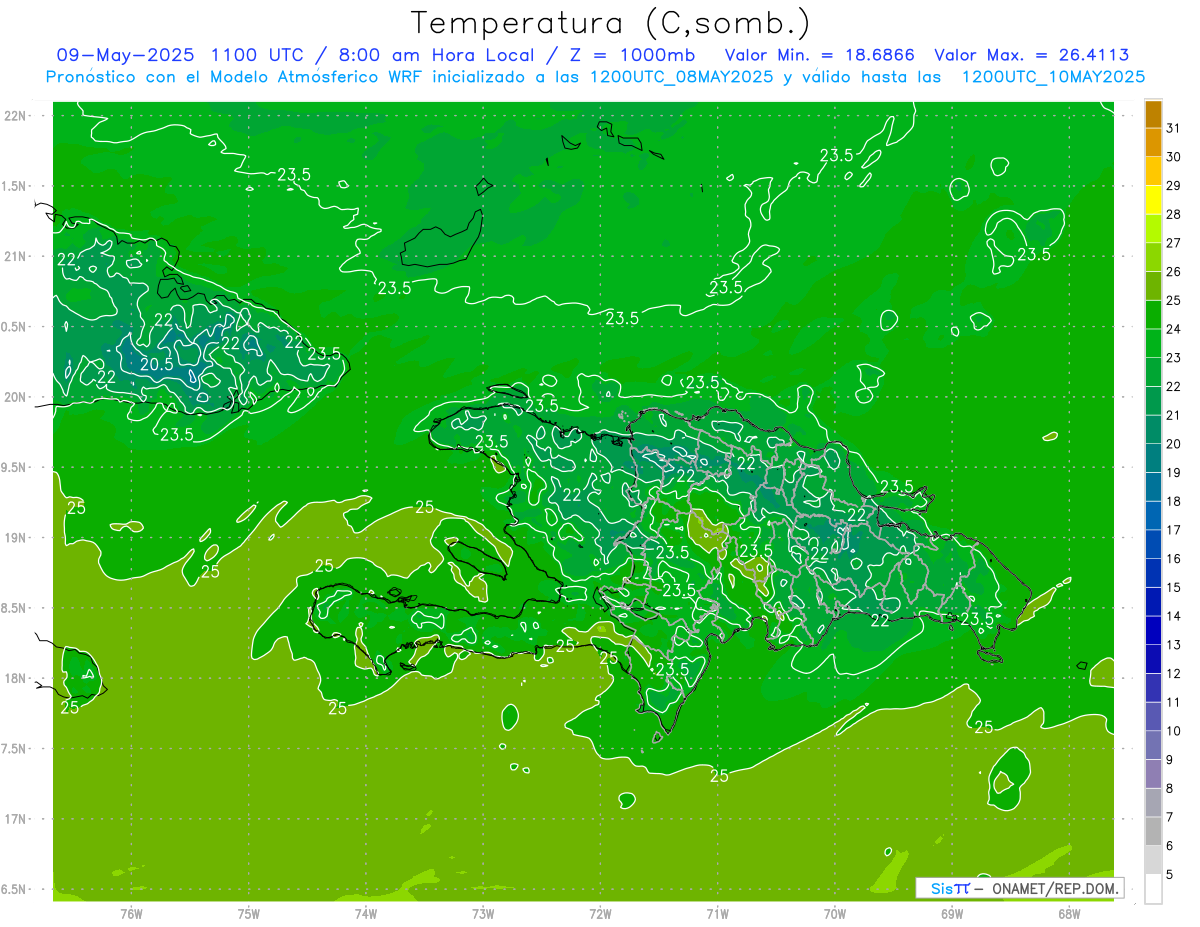Screen dimensions: 1200x927
Task: Click the "17" color scale label
Action: (1173, 530)
